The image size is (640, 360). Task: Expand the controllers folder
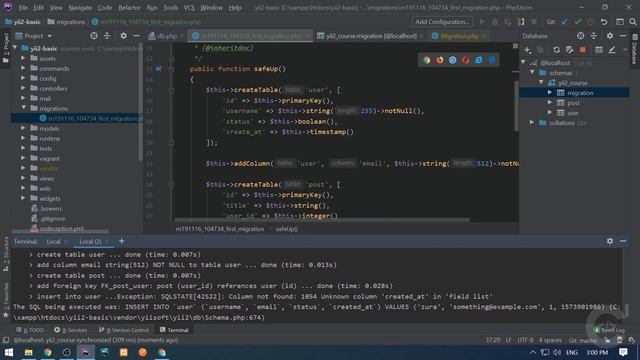[x=23, y=88]
